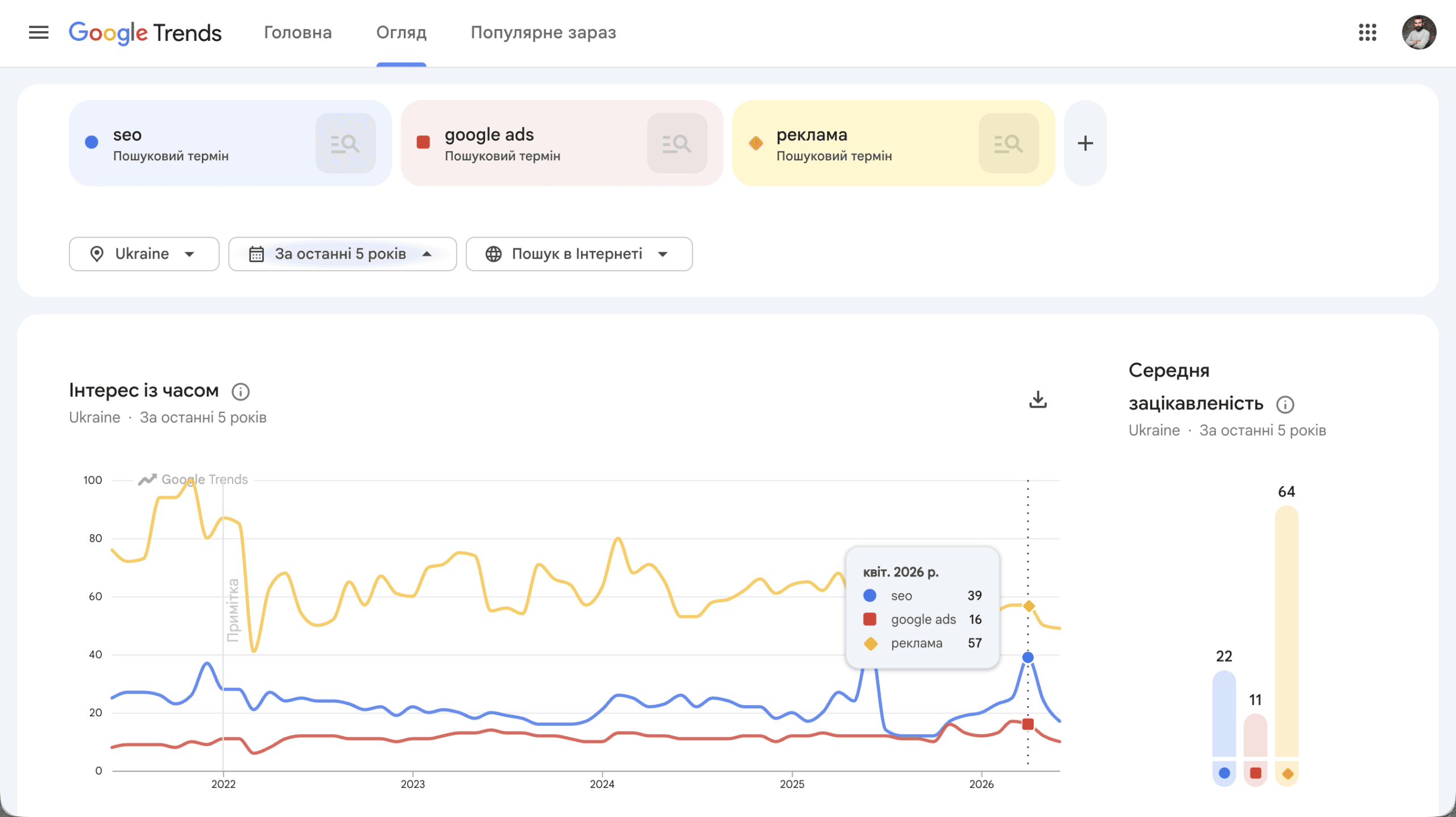
Task: Open the За останні 5 років period dropdown
Action: pos(342,254)
